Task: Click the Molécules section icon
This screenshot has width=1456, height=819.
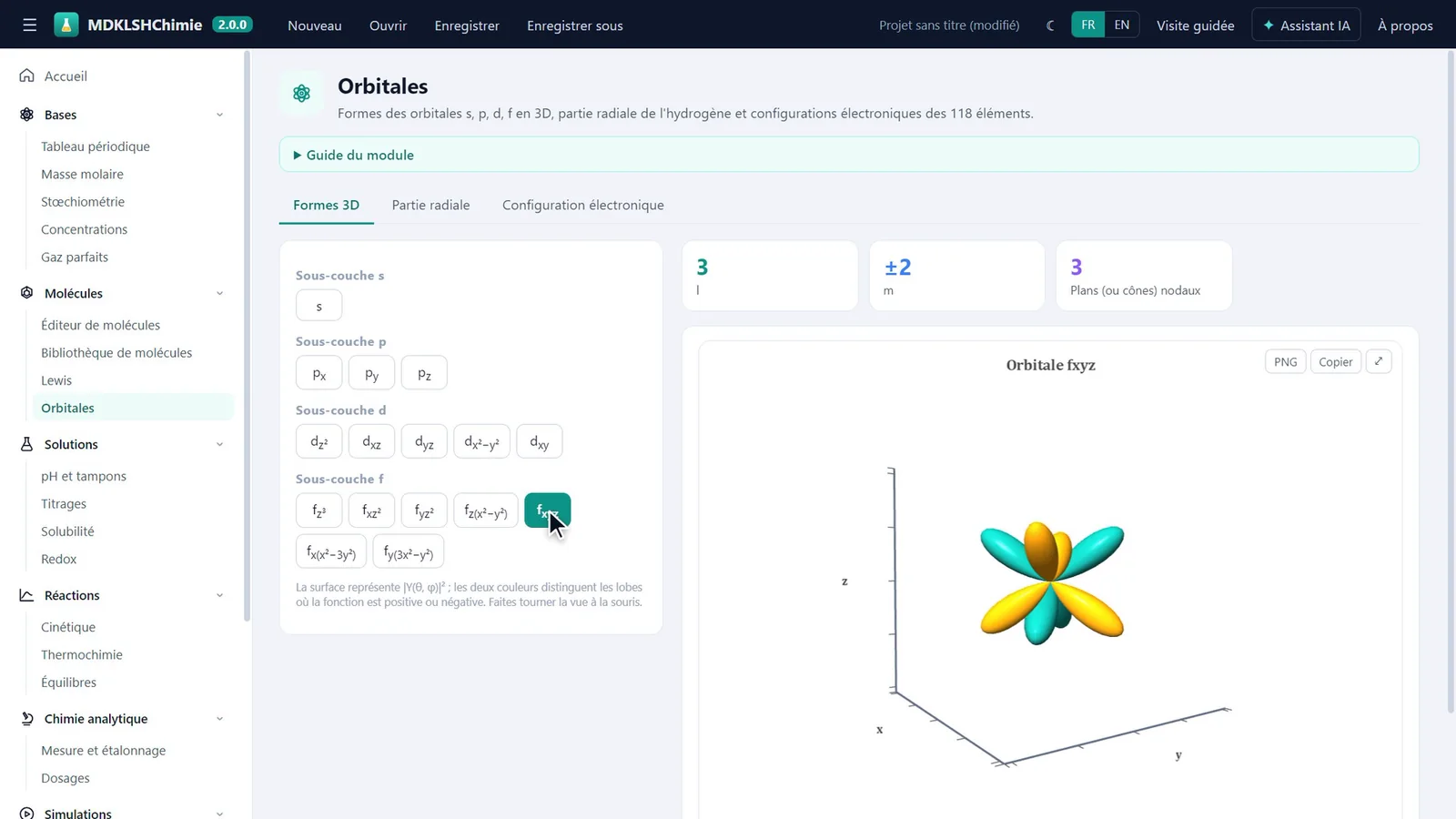Action: click(x=27, y=293)
